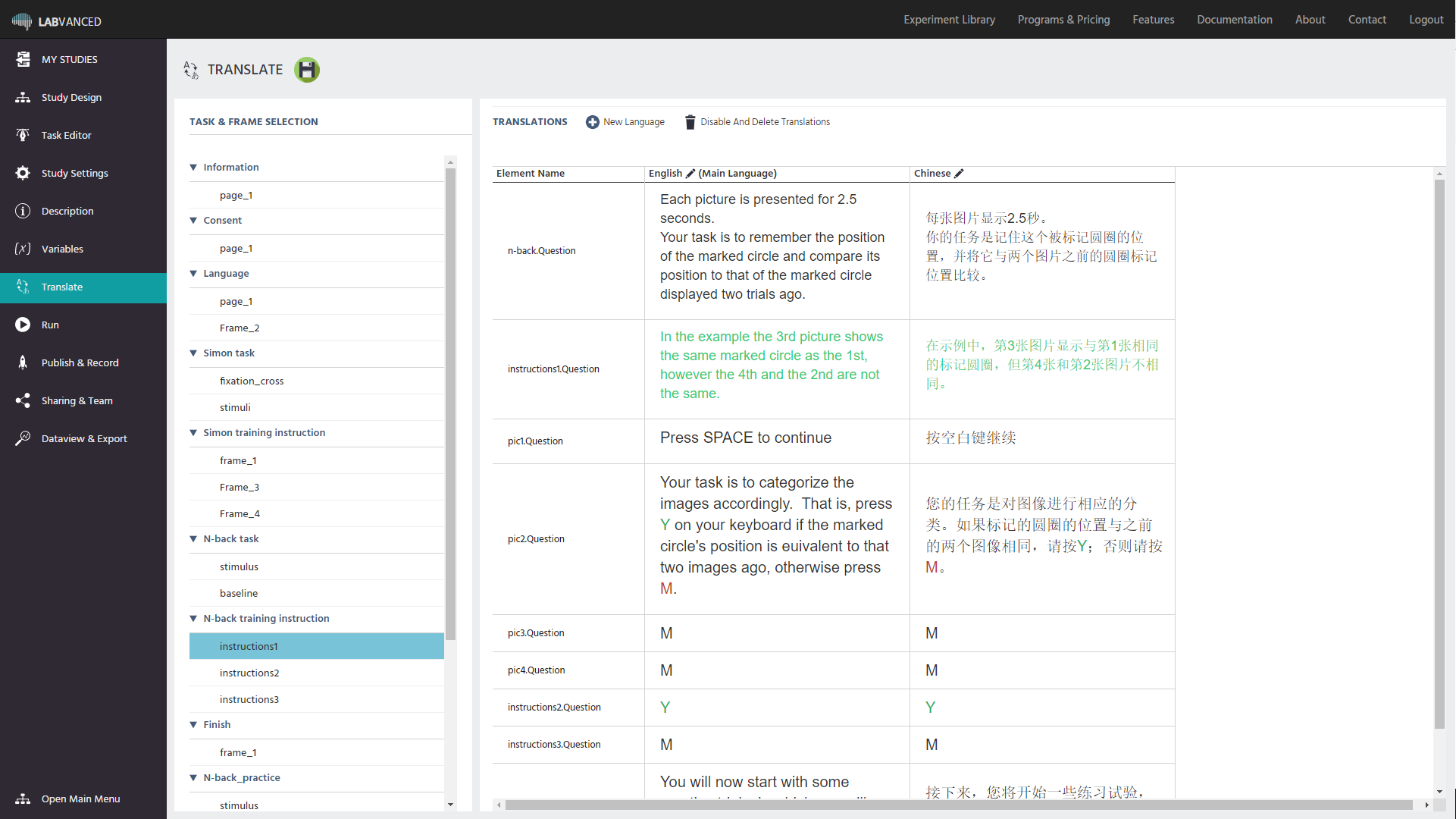1456x819 pixels.
Task: Open My Studies icon in sidebar
Action: [x=23, y=59]
